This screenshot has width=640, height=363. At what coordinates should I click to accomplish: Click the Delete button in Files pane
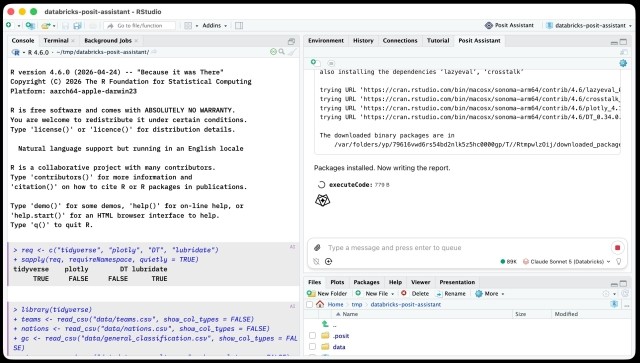point(415,294)
